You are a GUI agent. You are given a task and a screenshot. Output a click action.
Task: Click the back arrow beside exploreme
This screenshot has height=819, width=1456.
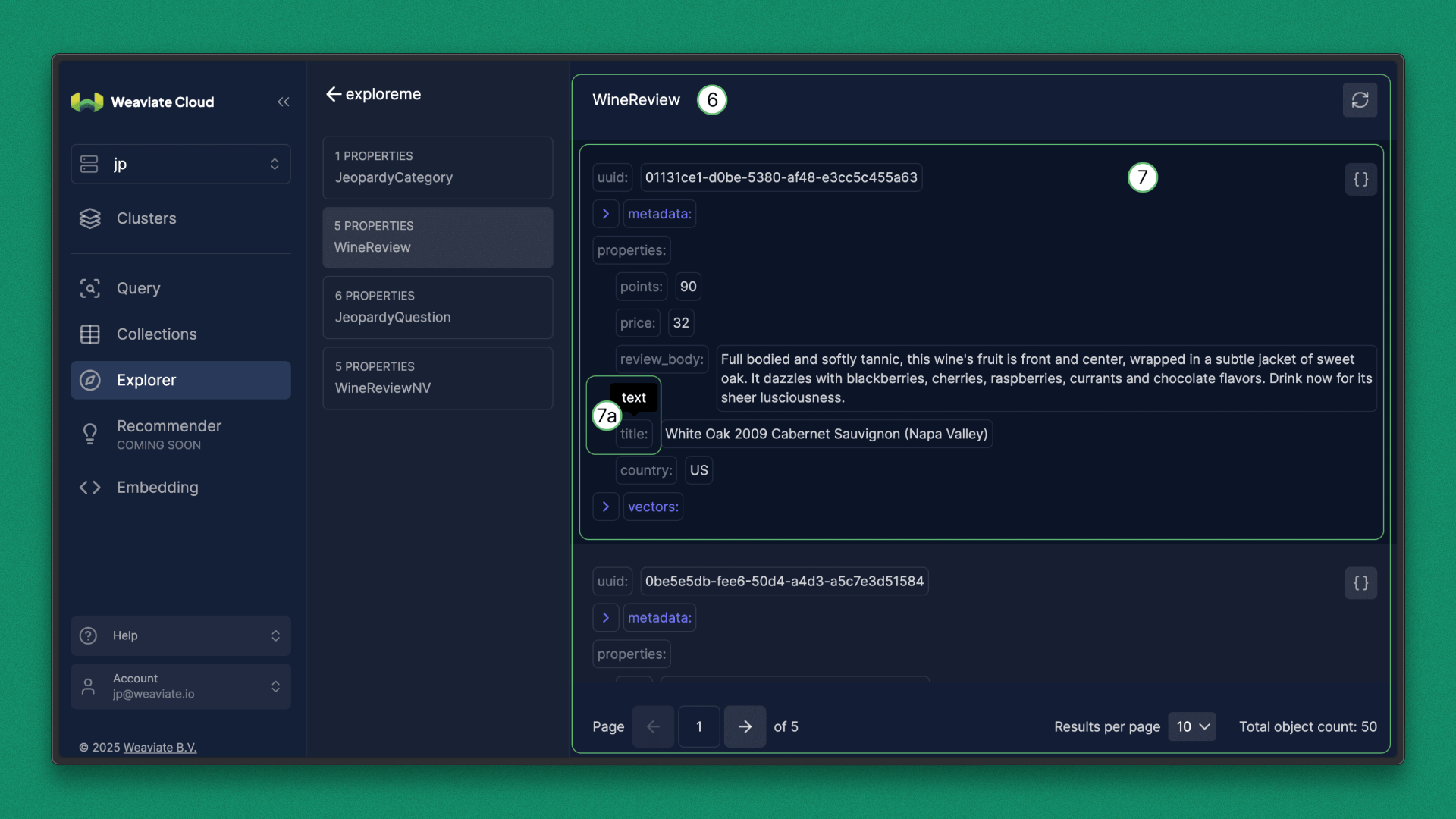coord(333,94)
